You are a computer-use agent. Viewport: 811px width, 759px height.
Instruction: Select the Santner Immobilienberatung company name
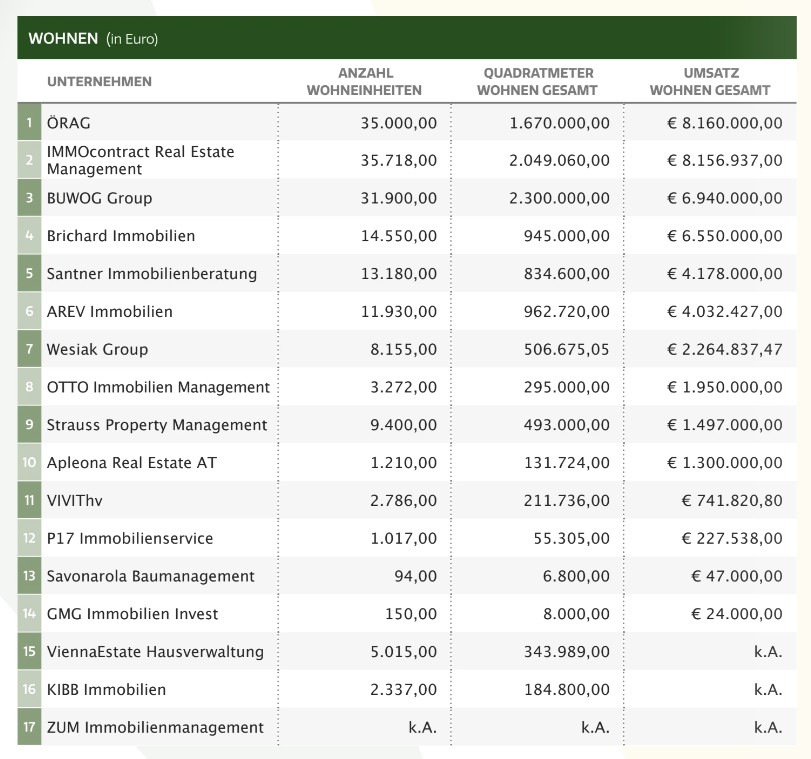[151, 274]
